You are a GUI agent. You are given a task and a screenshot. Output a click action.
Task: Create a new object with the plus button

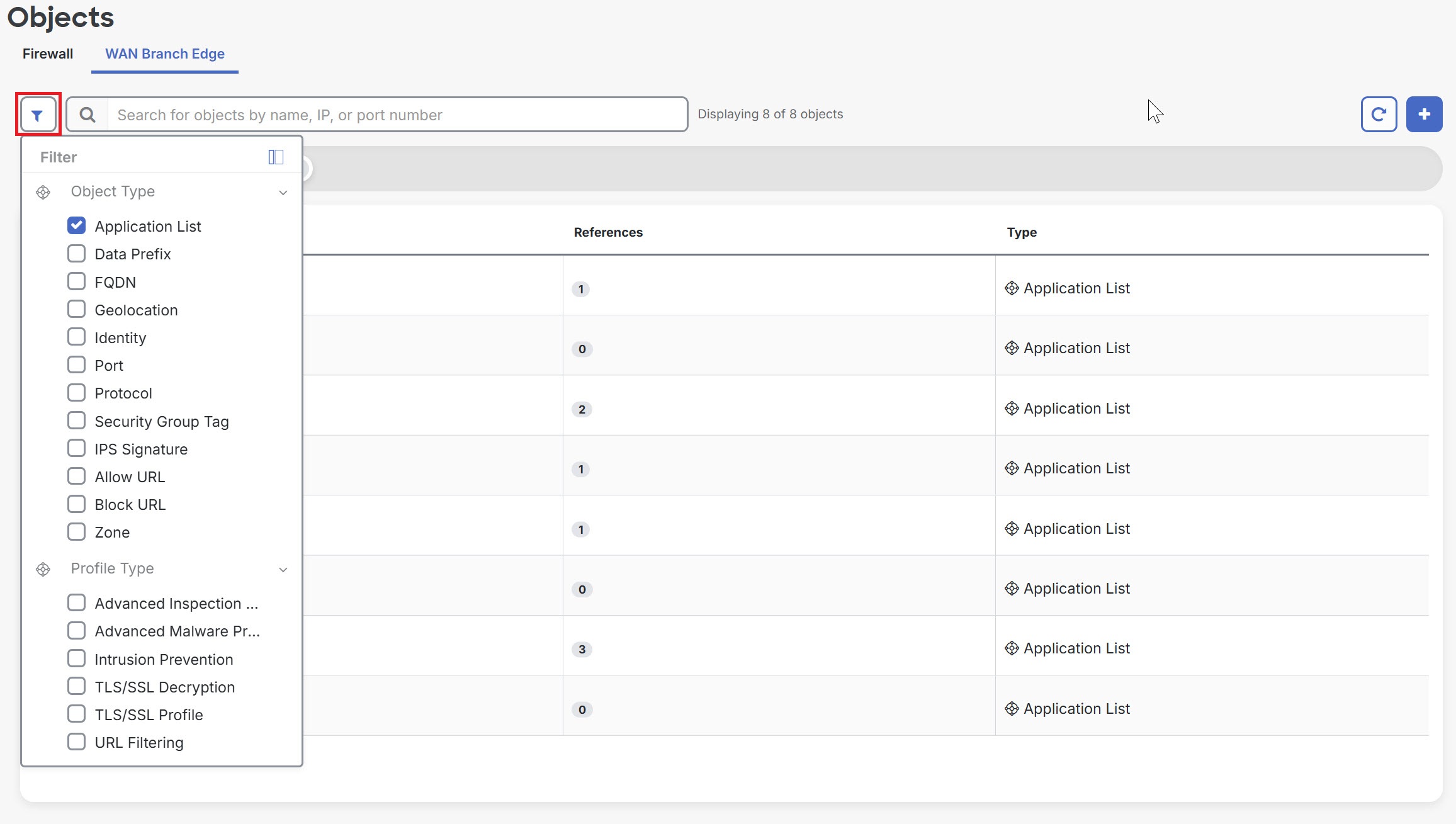pos(1424,114)
